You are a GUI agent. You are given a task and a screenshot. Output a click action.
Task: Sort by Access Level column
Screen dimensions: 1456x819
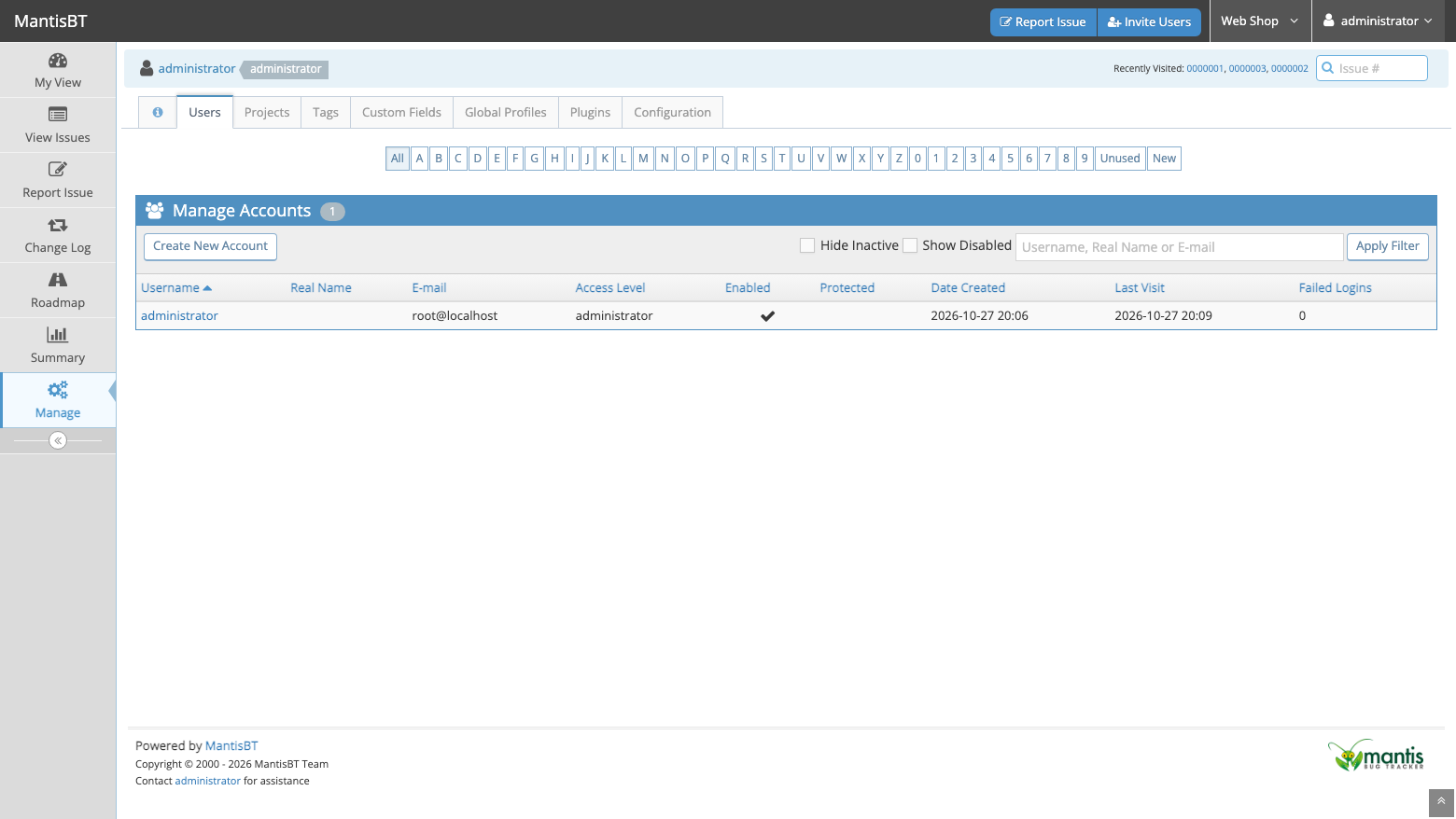(610, 287)
